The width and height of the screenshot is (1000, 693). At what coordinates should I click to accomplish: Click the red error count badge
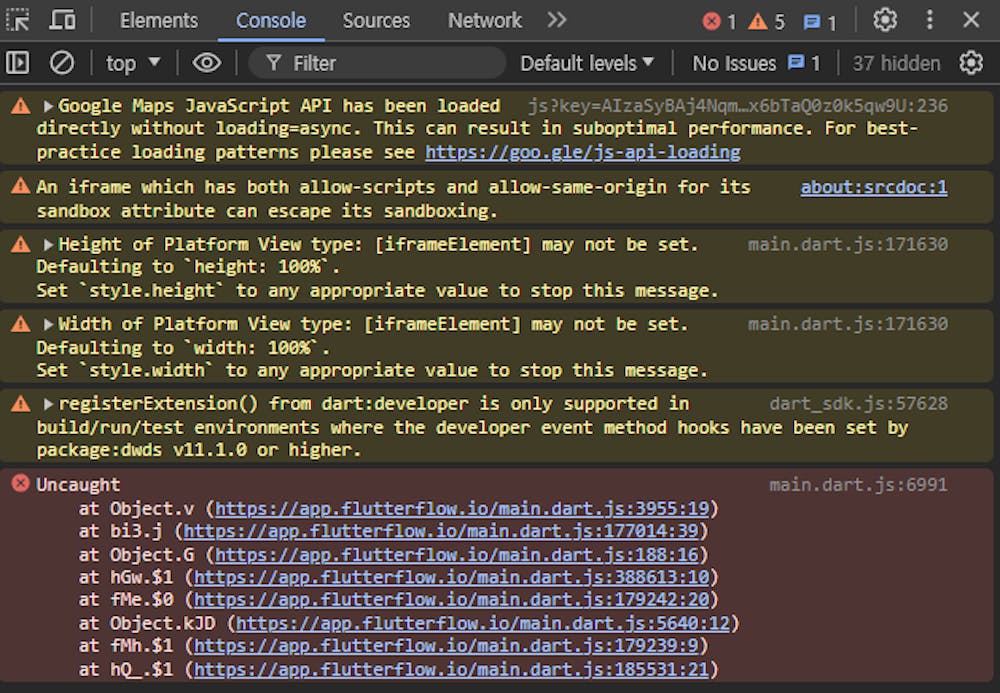click(x=719, y=21)
